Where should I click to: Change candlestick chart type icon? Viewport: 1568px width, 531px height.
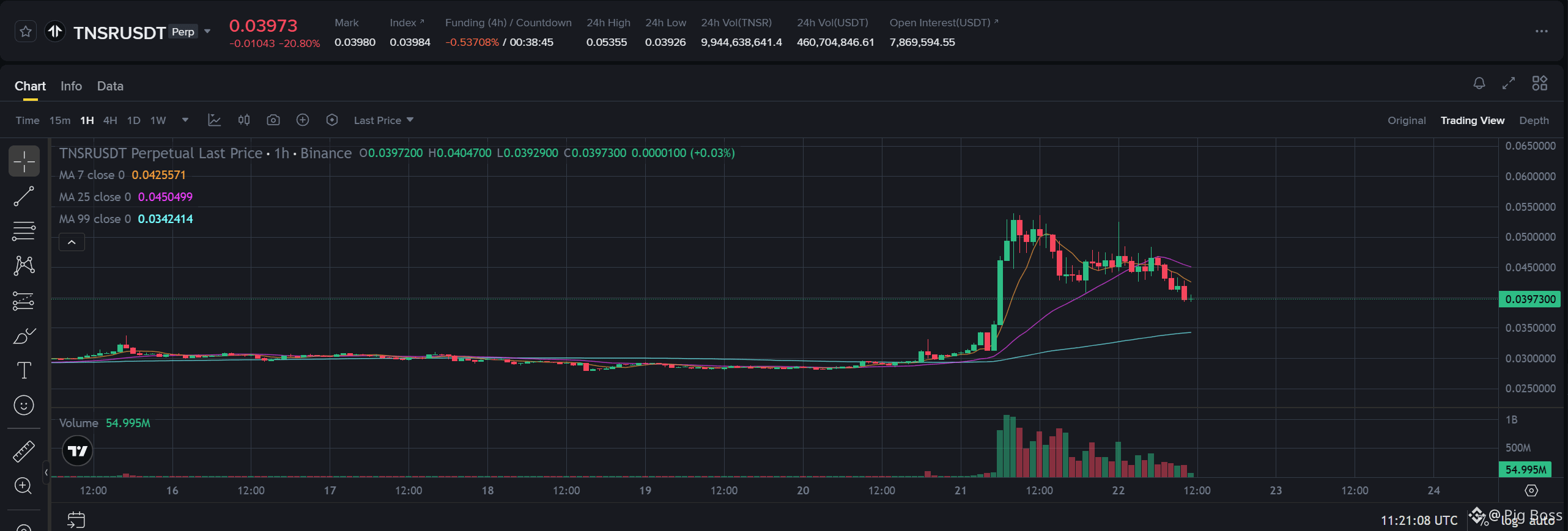click(244, 120)
